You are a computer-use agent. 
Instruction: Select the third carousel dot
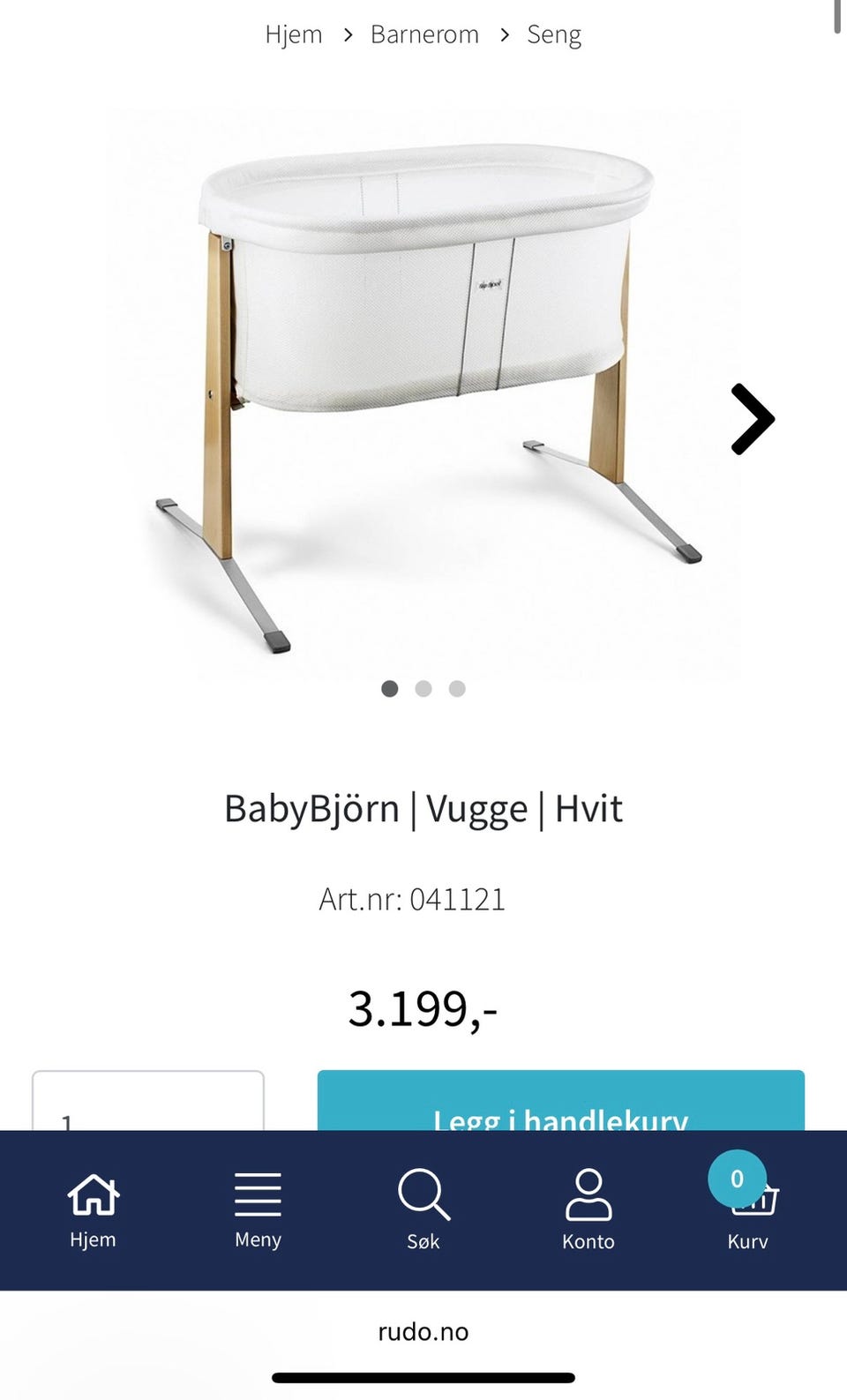click(457, 688)
